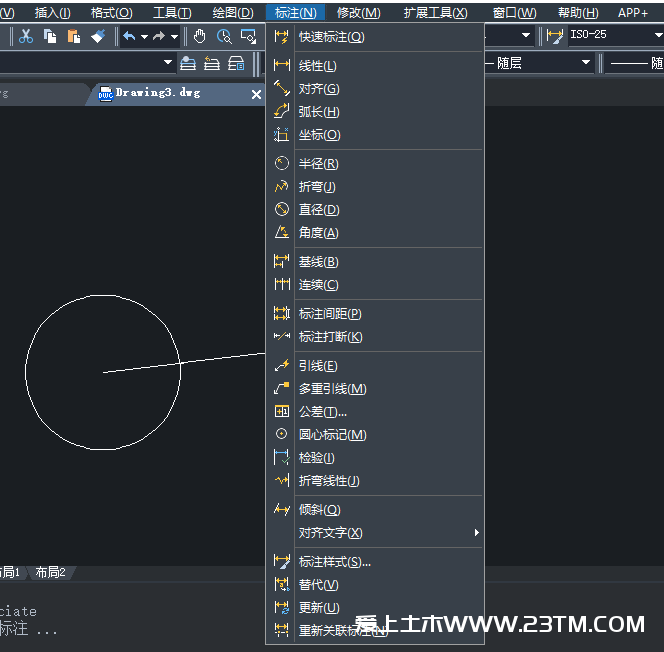Open the Draw (绘图) menu
This screenshot has height=652, width=664.
(x=232, y=12)
